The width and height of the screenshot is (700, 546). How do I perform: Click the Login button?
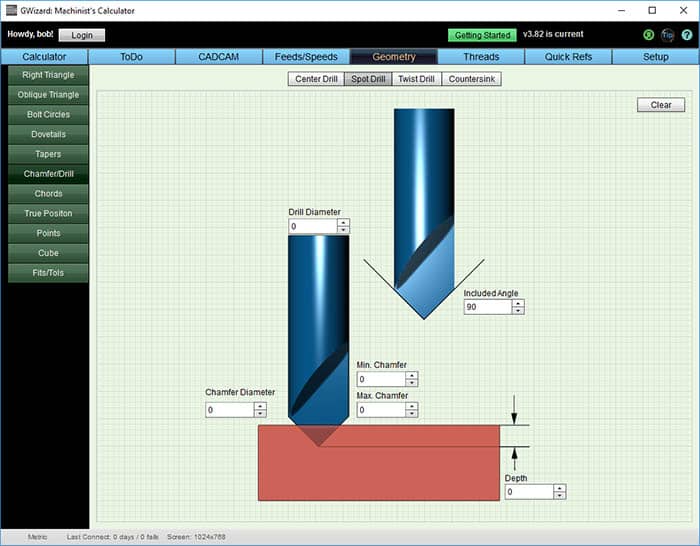pyautogui.click(x=82, y=35)
